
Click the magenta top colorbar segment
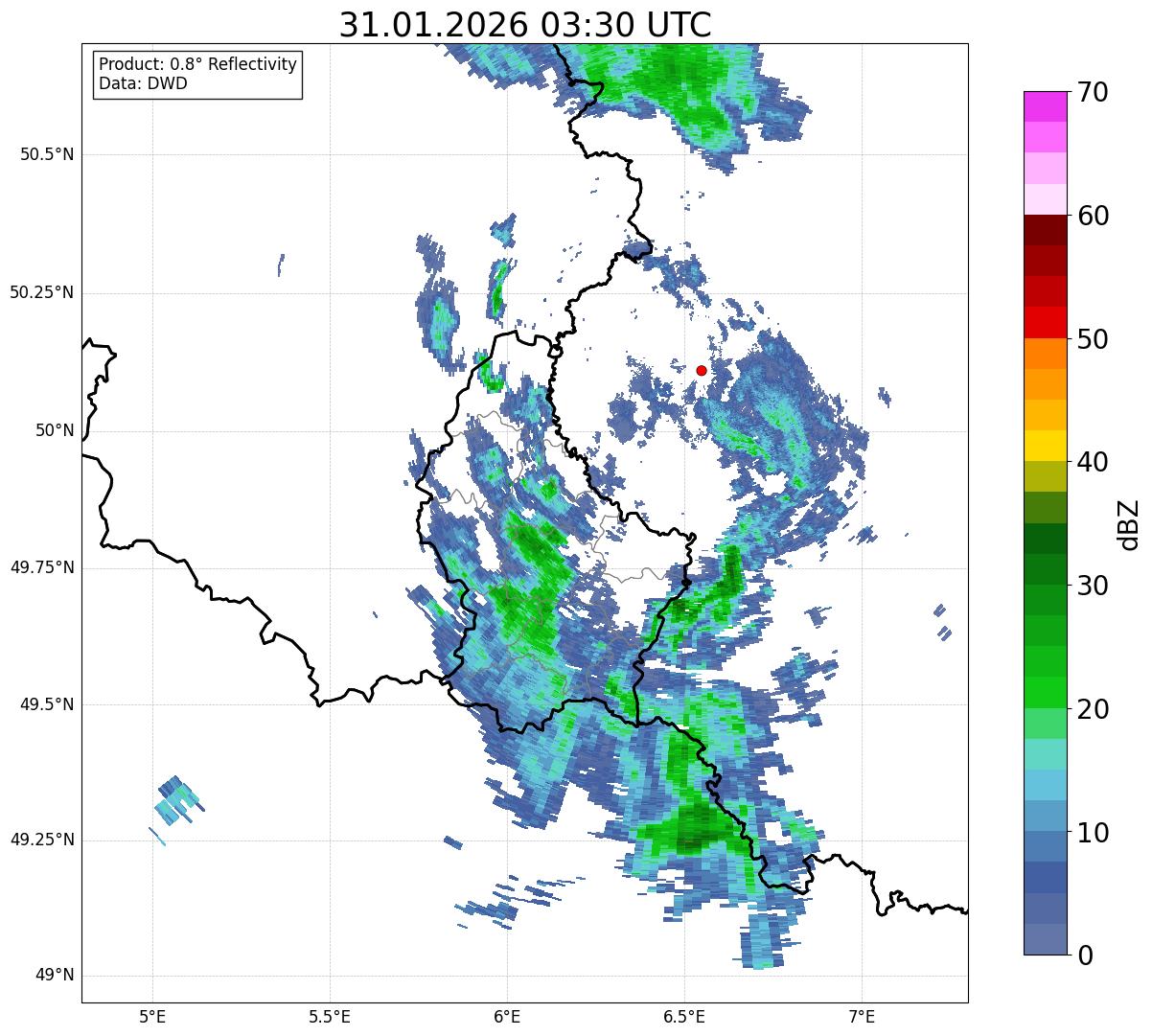click(x=1046, y=106)
